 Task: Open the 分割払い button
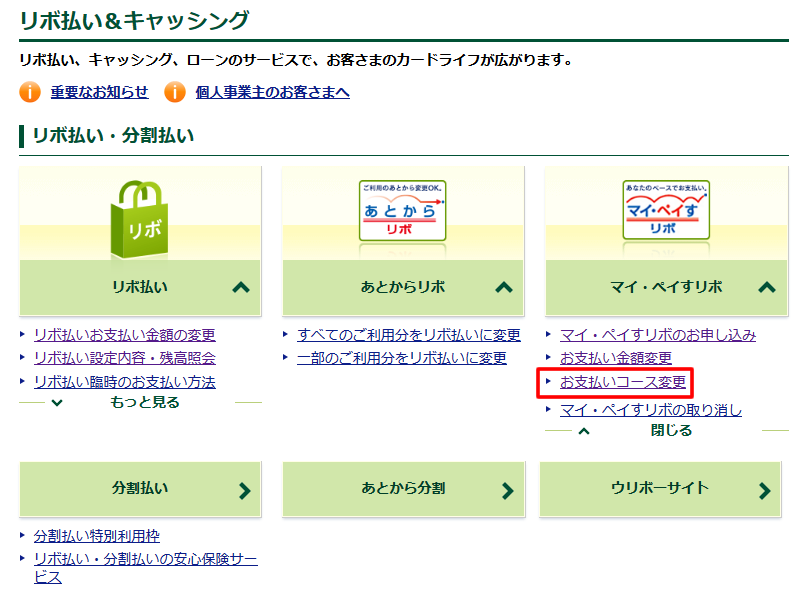[140, 489]
